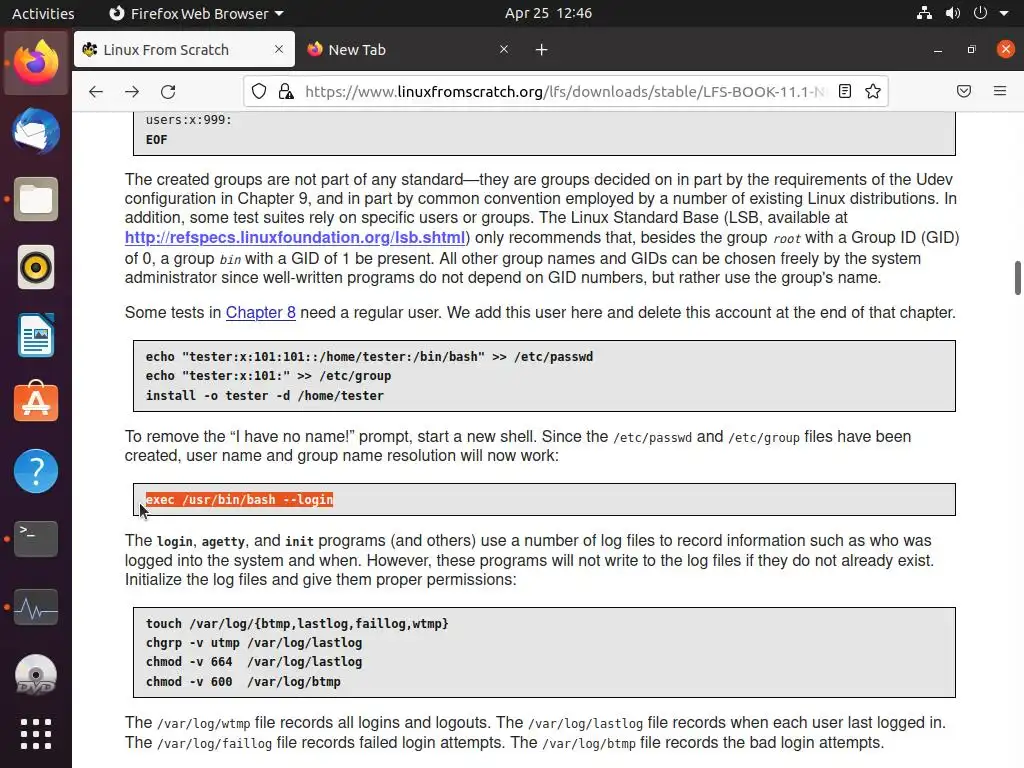The height and width of the screenshot is (768, 1024).
Task: Open network status icon in top bar
Action: click(924, 13)
